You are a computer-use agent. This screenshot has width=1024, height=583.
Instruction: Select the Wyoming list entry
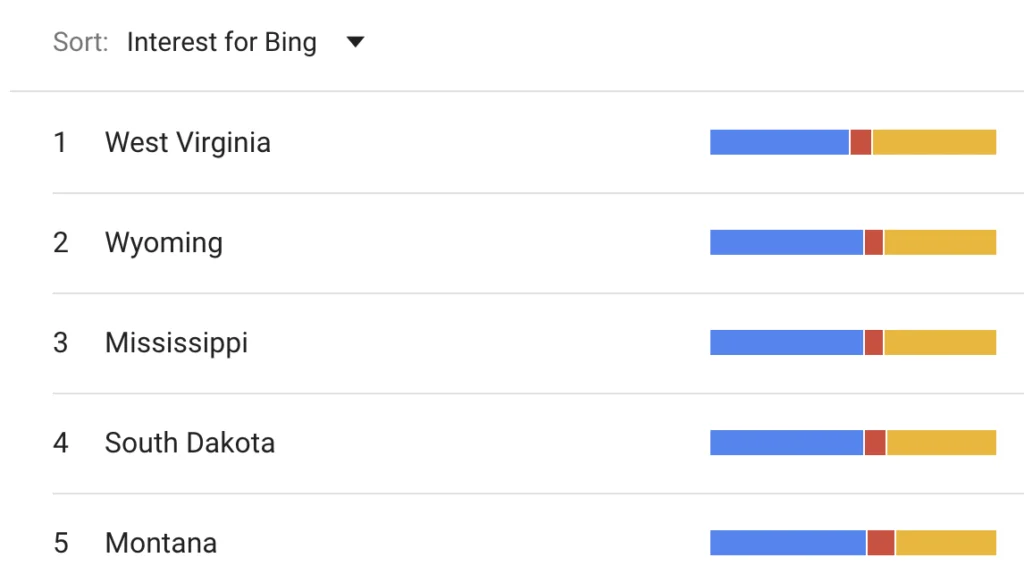pyautogui.click(x=163, y=242)
